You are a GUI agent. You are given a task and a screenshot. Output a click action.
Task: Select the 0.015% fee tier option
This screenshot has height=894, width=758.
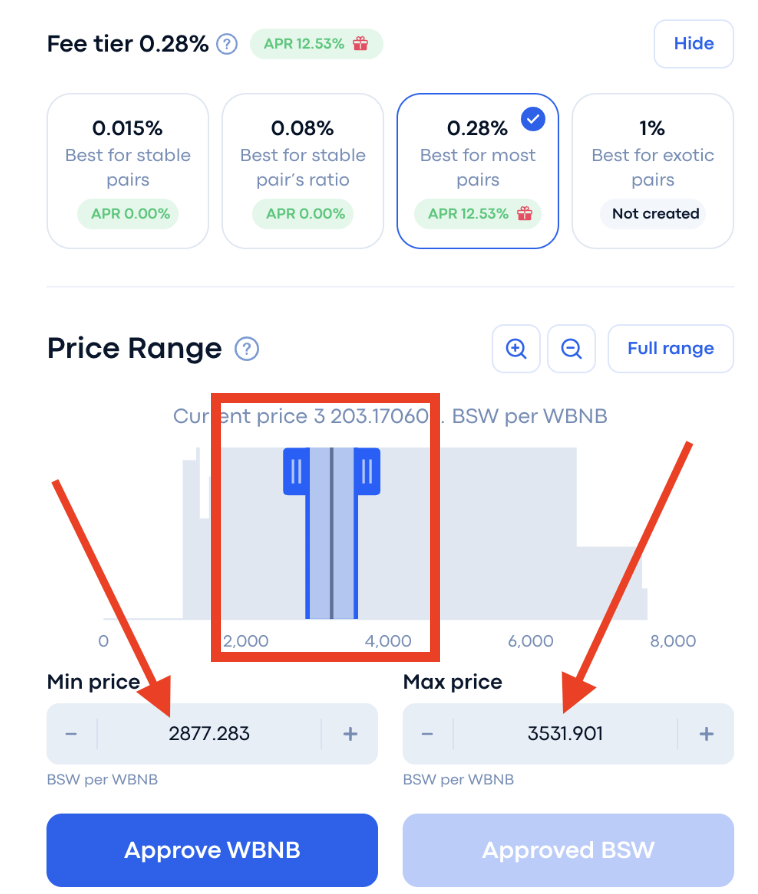click(127, 171)
